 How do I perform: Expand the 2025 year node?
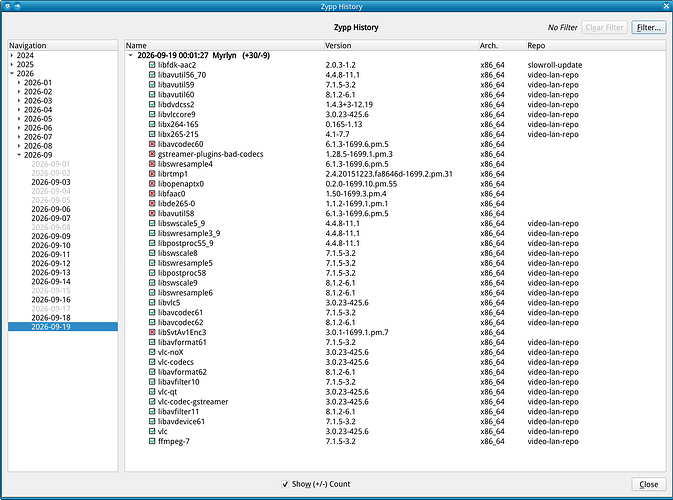click(x=12, y=64)
